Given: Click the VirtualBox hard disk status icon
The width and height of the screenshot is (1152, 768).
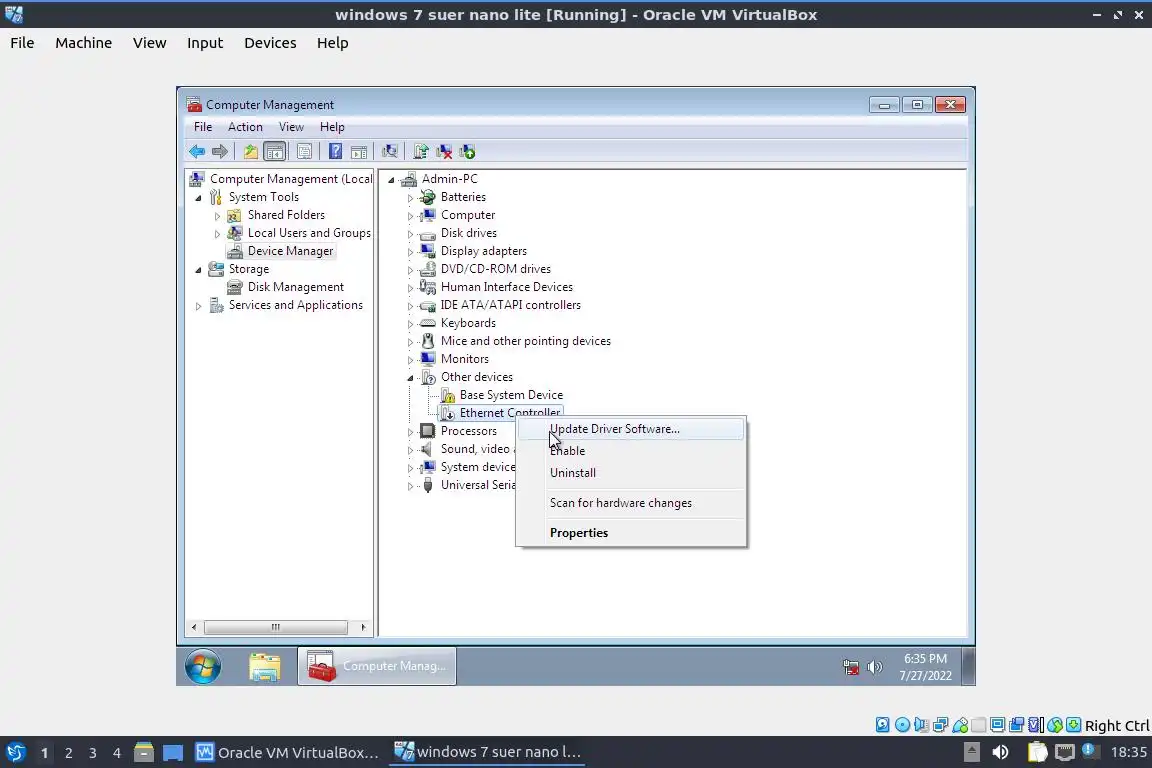Looking at the screenshot, I should tap(882, 725).
